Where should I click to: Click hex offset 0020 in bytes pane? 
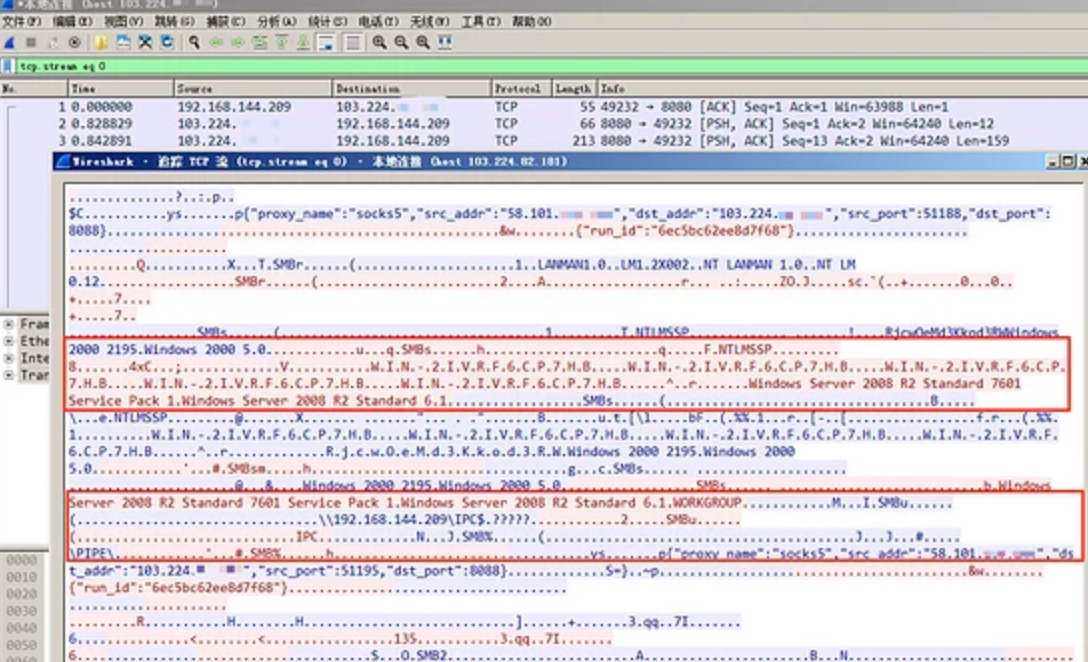(22, 594)
